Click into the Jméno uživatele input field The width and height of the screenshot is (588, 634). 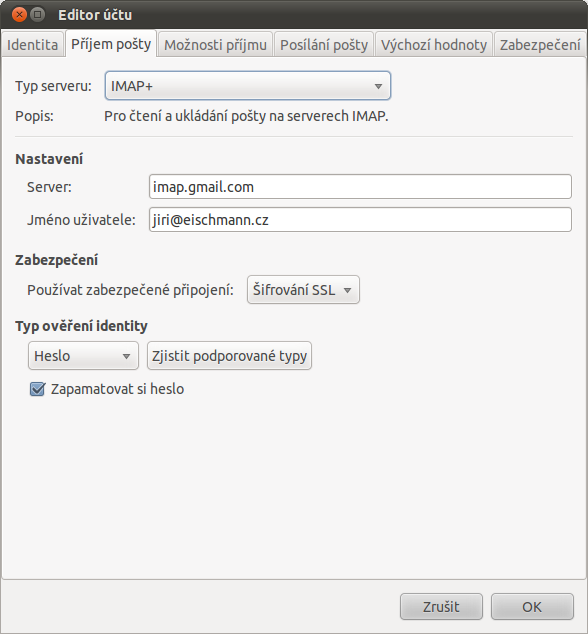click(x=360, y=220)
